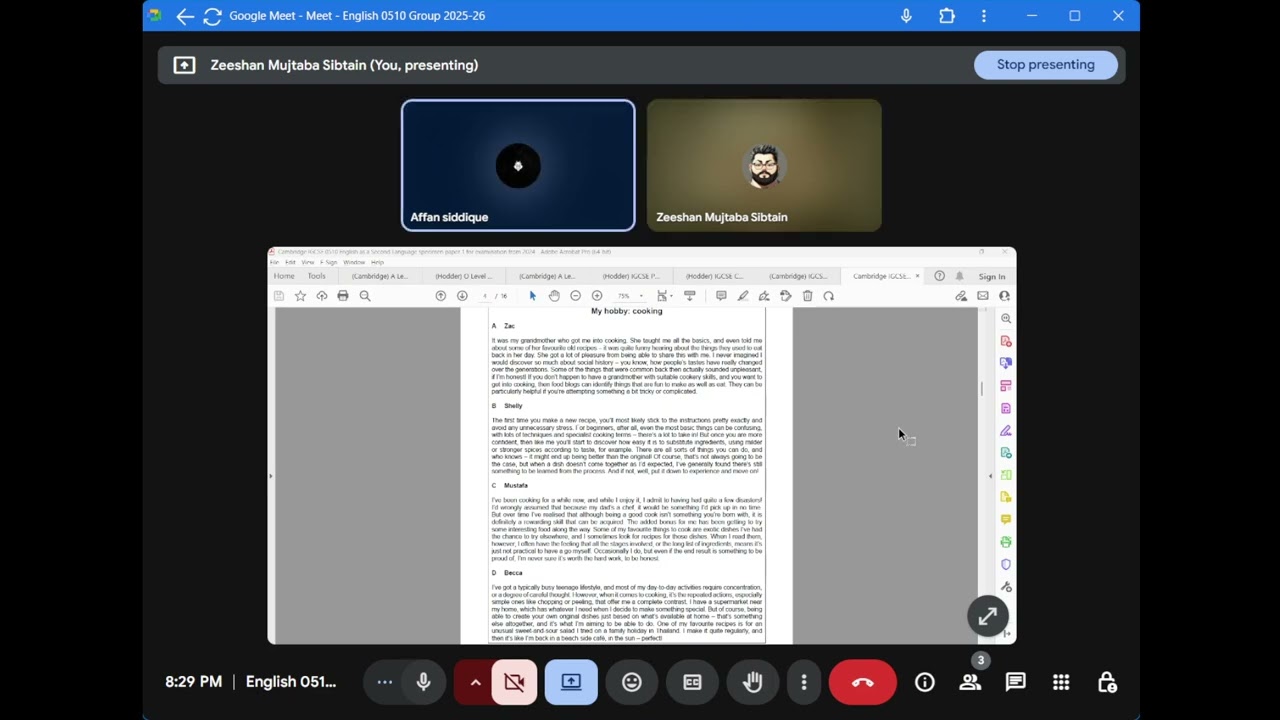Zoom in with plus button
This screenshot has height=720, width=1280.
coord(597,296)
